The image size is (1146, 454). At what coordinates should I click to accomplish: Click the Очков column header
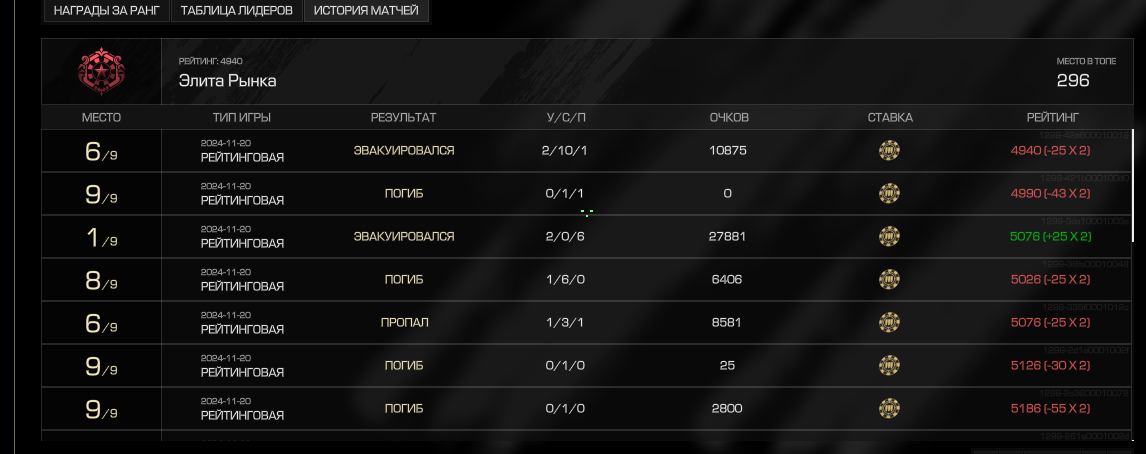[x=729, y=118]
